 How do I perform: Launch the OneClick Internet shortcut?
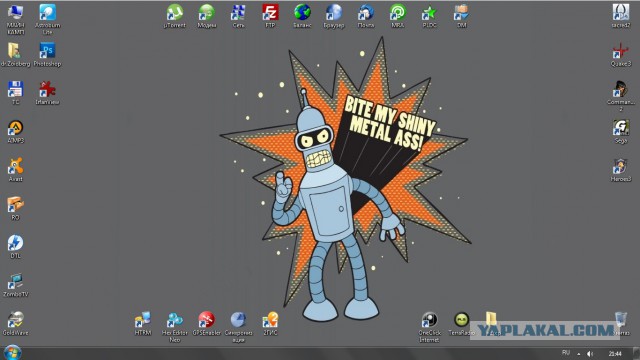[x=429, y=320]
